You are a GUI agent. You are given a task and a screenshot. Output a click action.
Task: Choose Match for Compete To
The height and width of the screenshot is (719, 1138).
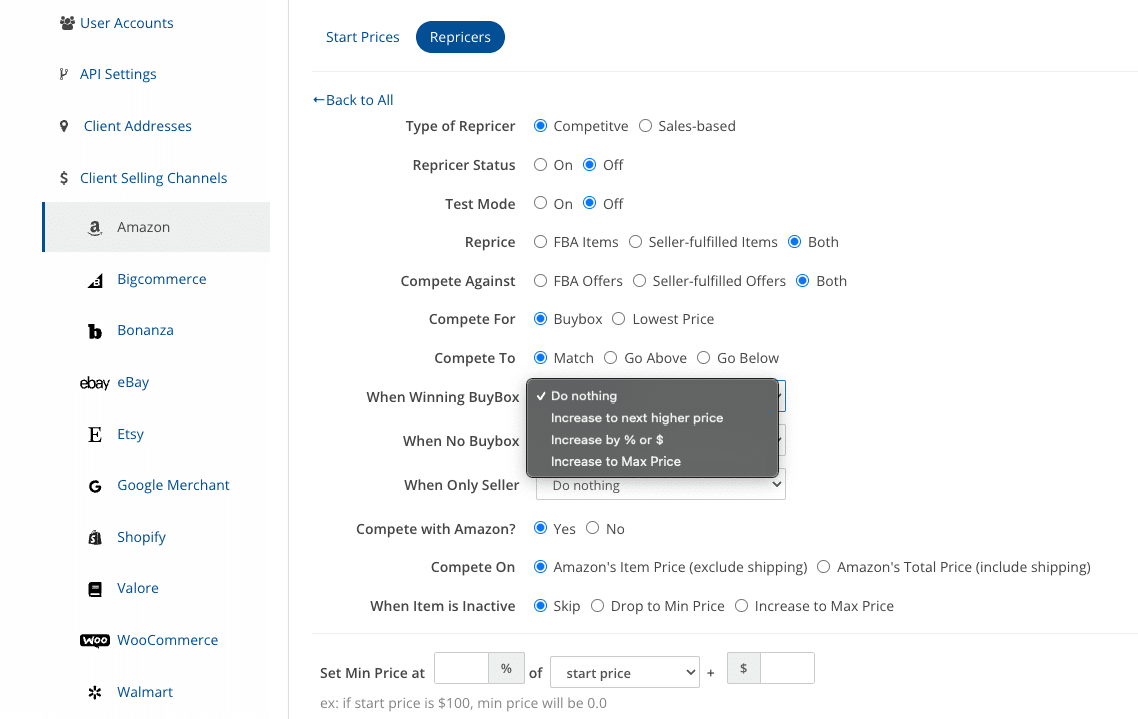pyautogui.click(x=540, y=358)
